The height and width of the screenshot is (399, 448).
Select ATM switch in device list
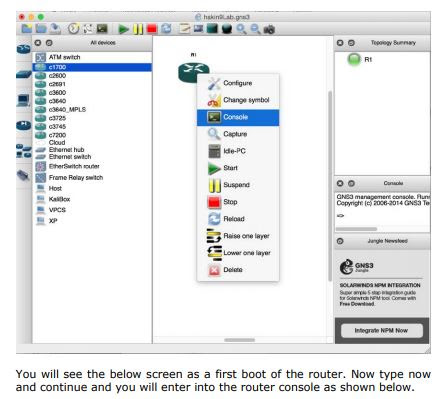pos(92,57)
